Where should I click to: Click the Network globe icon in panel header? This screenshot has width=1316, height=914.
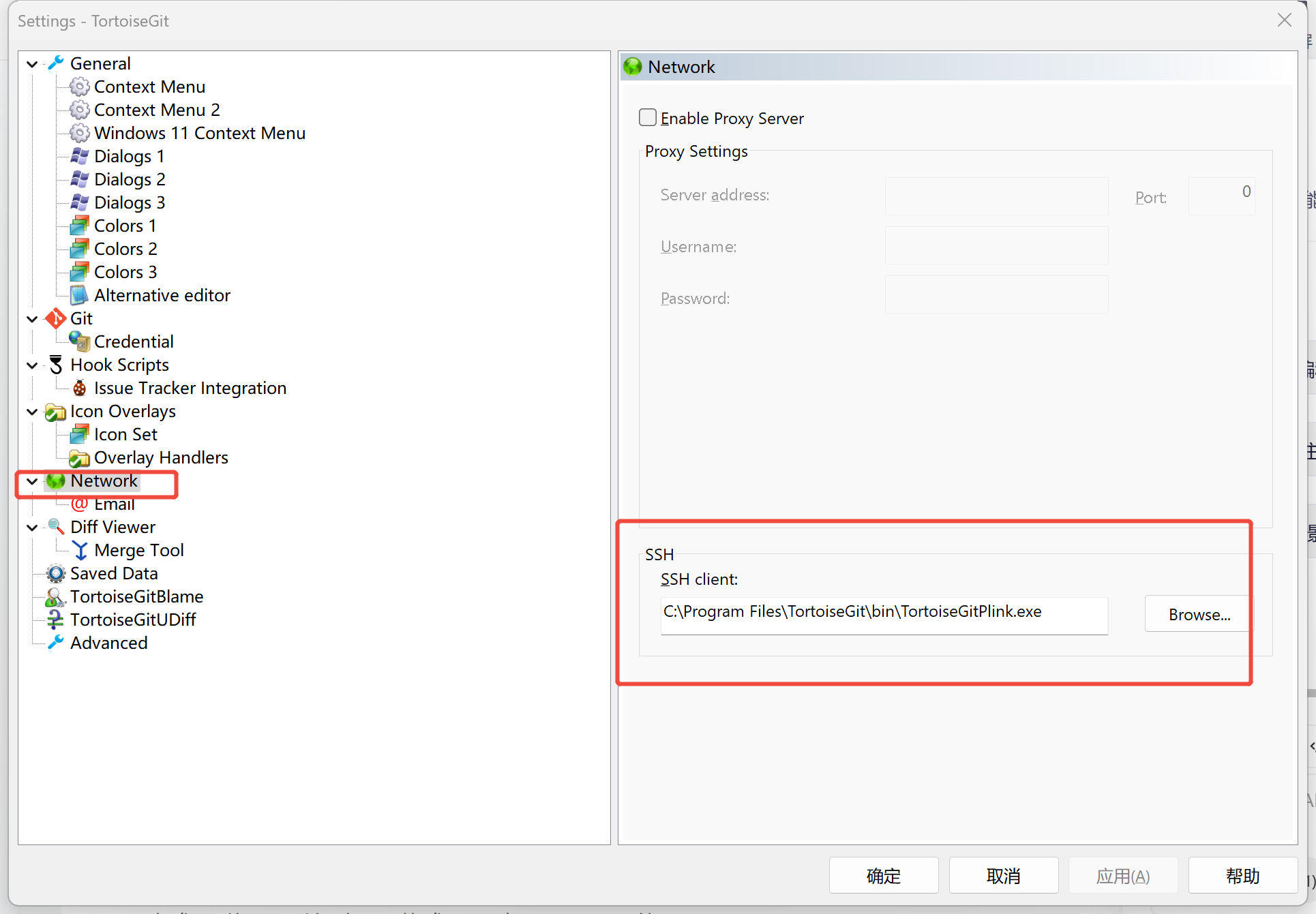[x=632, y=66]
